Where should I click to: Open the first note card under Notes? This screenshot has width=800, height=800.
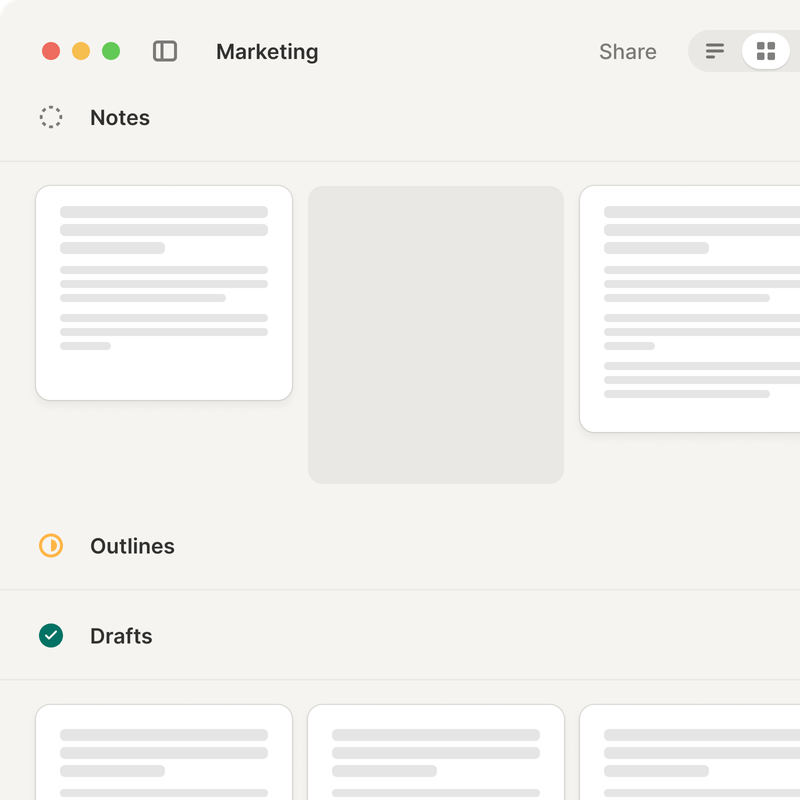pyautogui.click(x=163, y=293)
